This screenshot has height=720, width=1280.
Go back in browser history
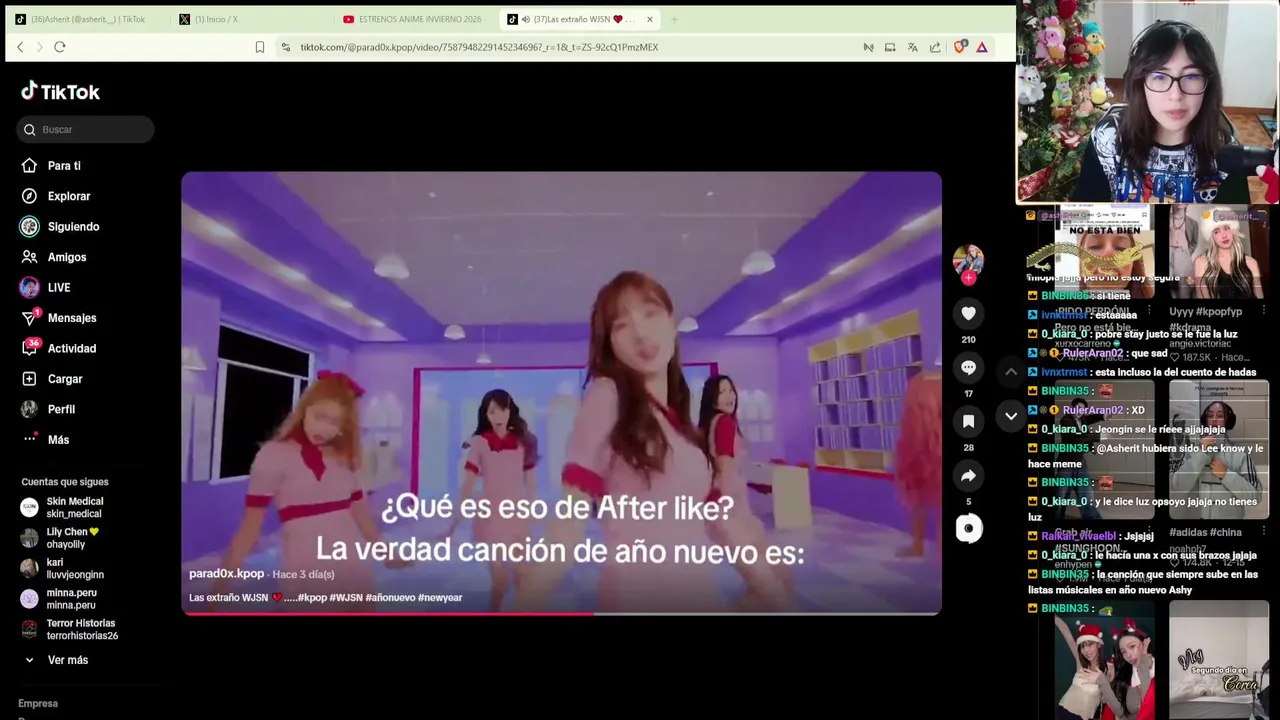click(20, 47)
